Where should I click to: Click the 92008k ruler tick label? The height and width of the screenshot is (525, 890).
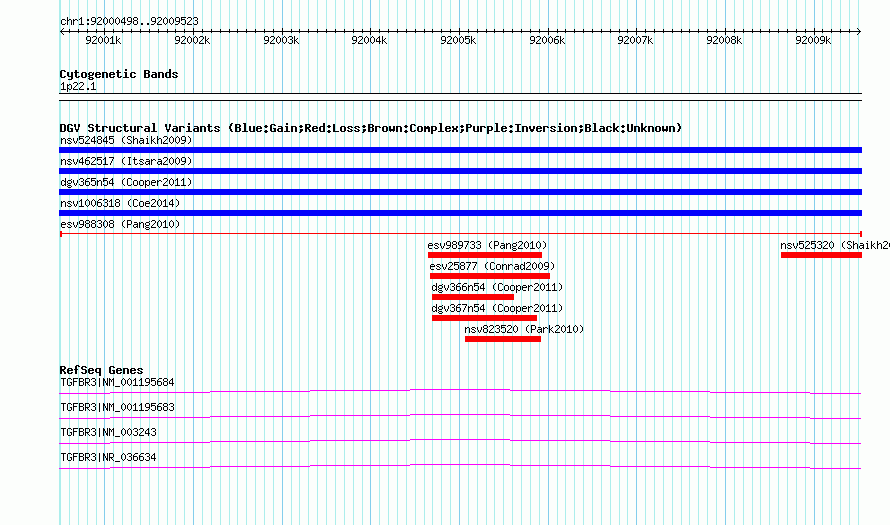click(x=724, y=40)
